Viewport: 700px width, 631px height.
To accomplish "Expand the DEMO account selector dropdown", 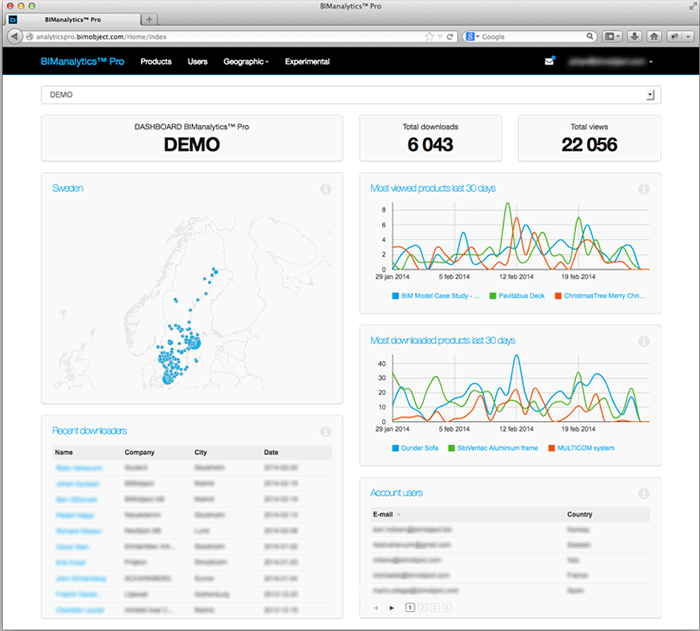I will coord(650,95).
